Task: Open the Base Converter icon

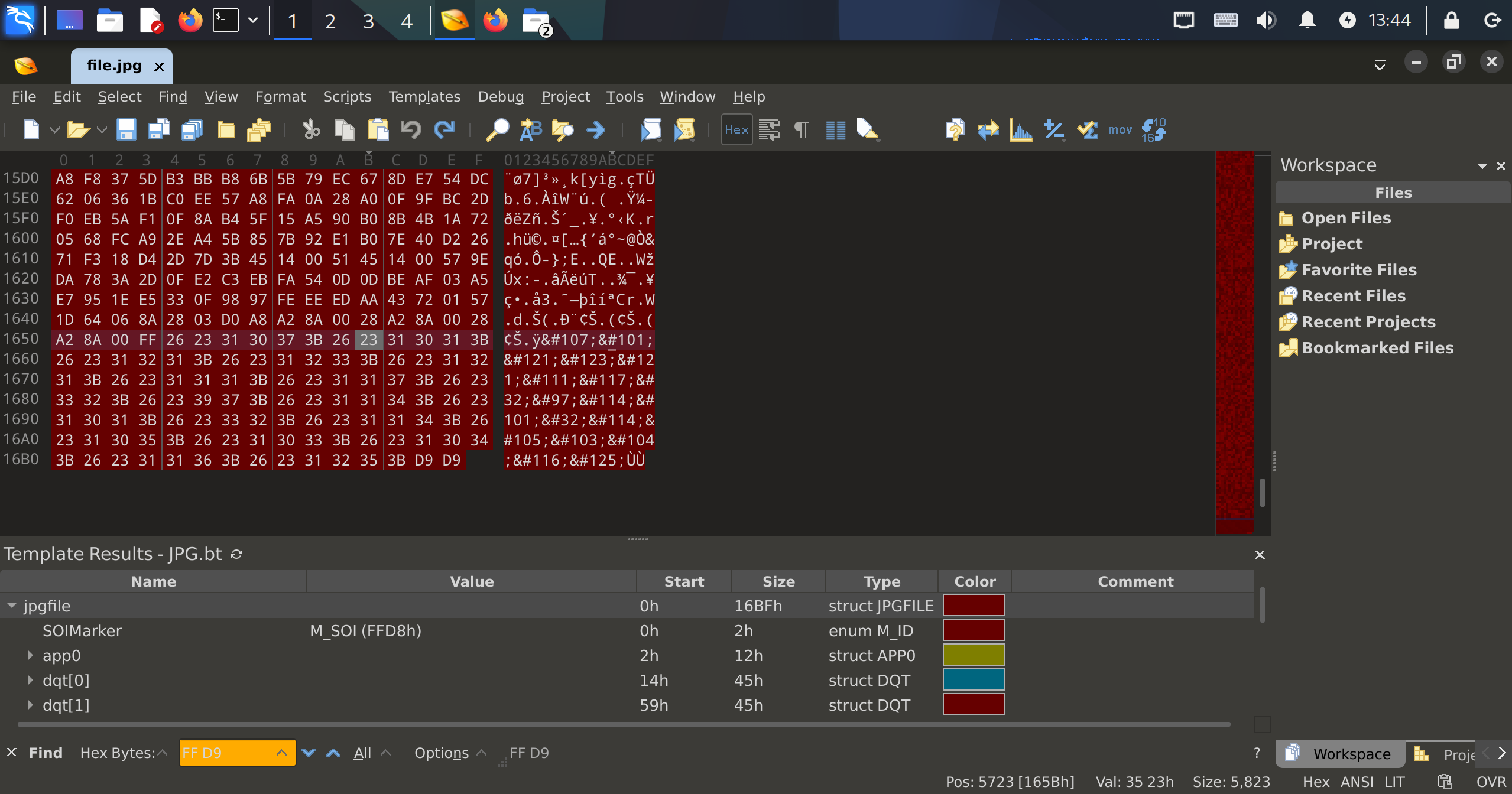Action: coord(1153,129)
